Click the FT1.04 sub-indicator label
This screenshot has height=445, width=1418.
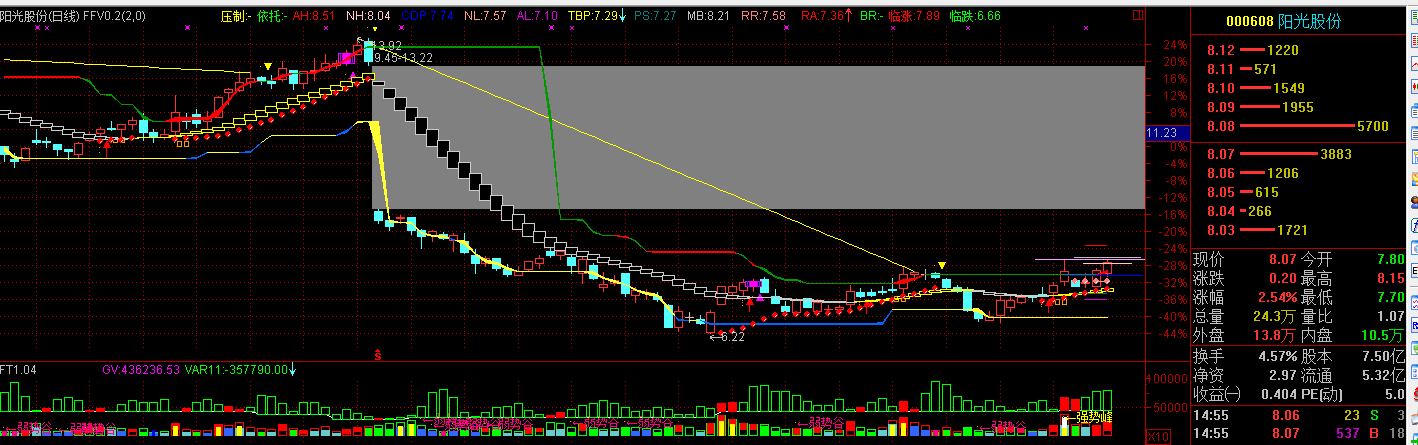pos(18,369)
